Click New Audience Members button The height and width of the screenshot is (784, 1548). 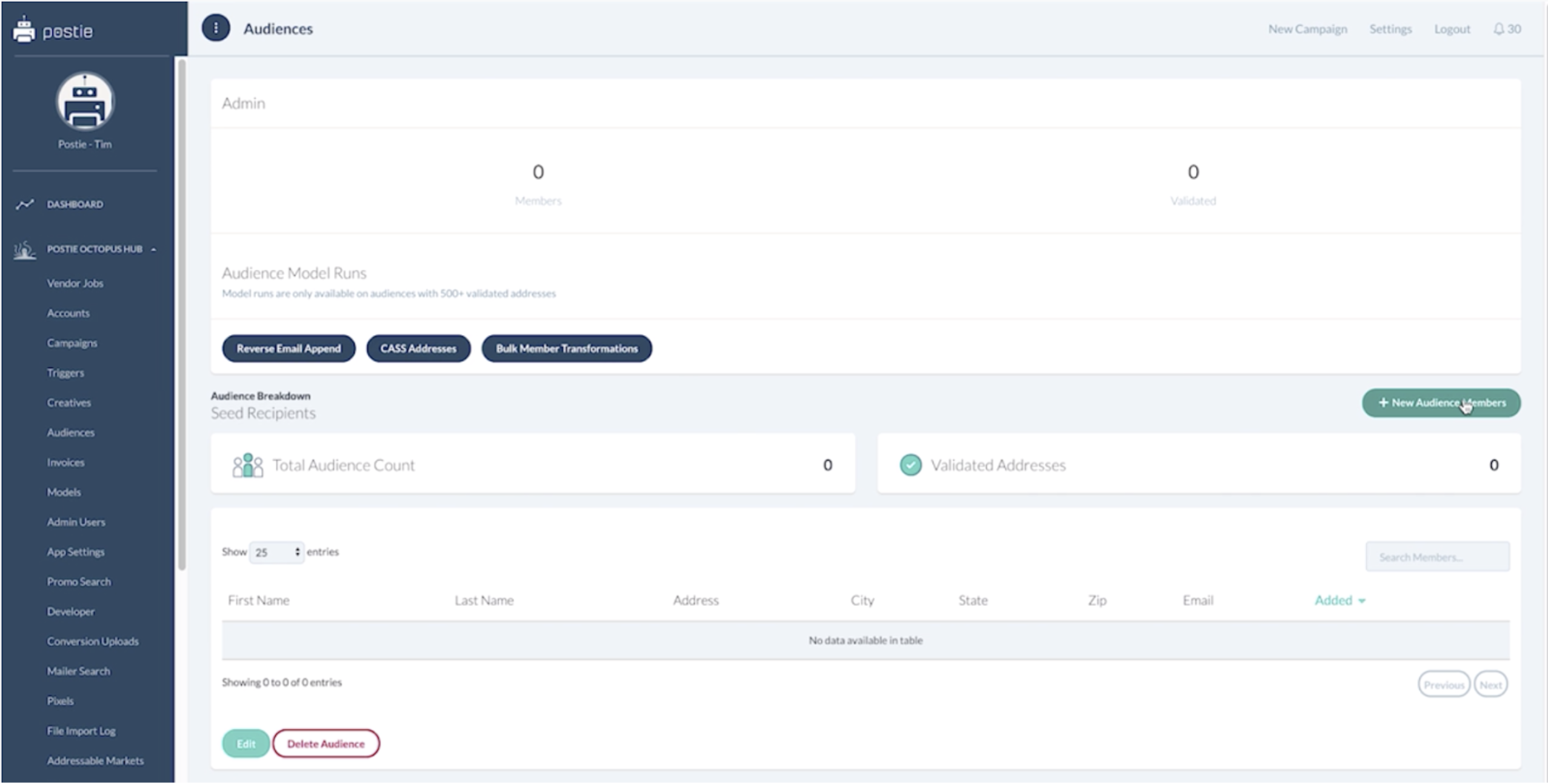pyautogui.click(x=1441, y=403)
